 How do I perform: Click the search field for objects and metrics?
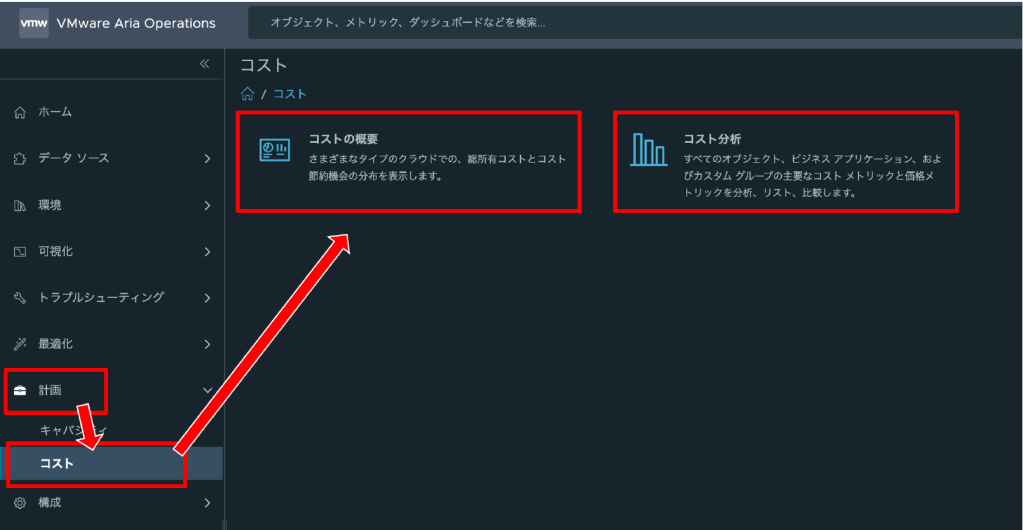635,23
